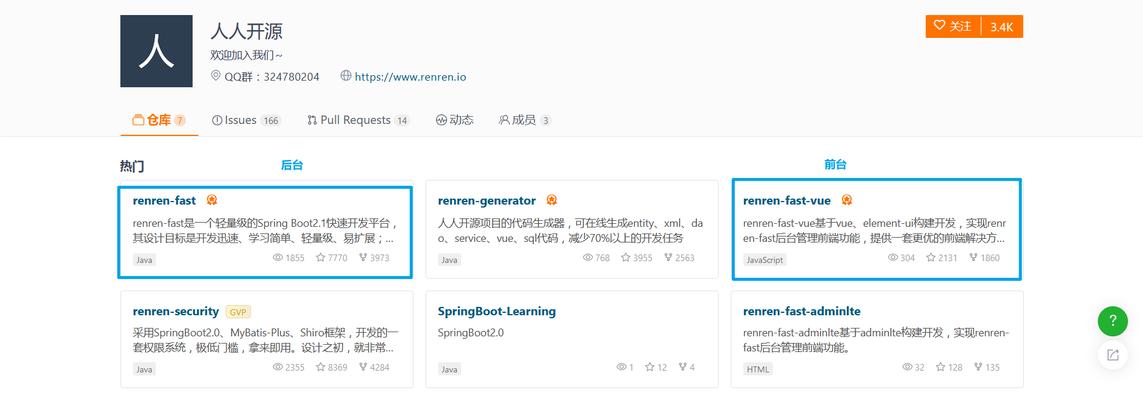Click the renren-fast description text
The height and width of the screenshot is (400, 1143).
tap(265, 230)
